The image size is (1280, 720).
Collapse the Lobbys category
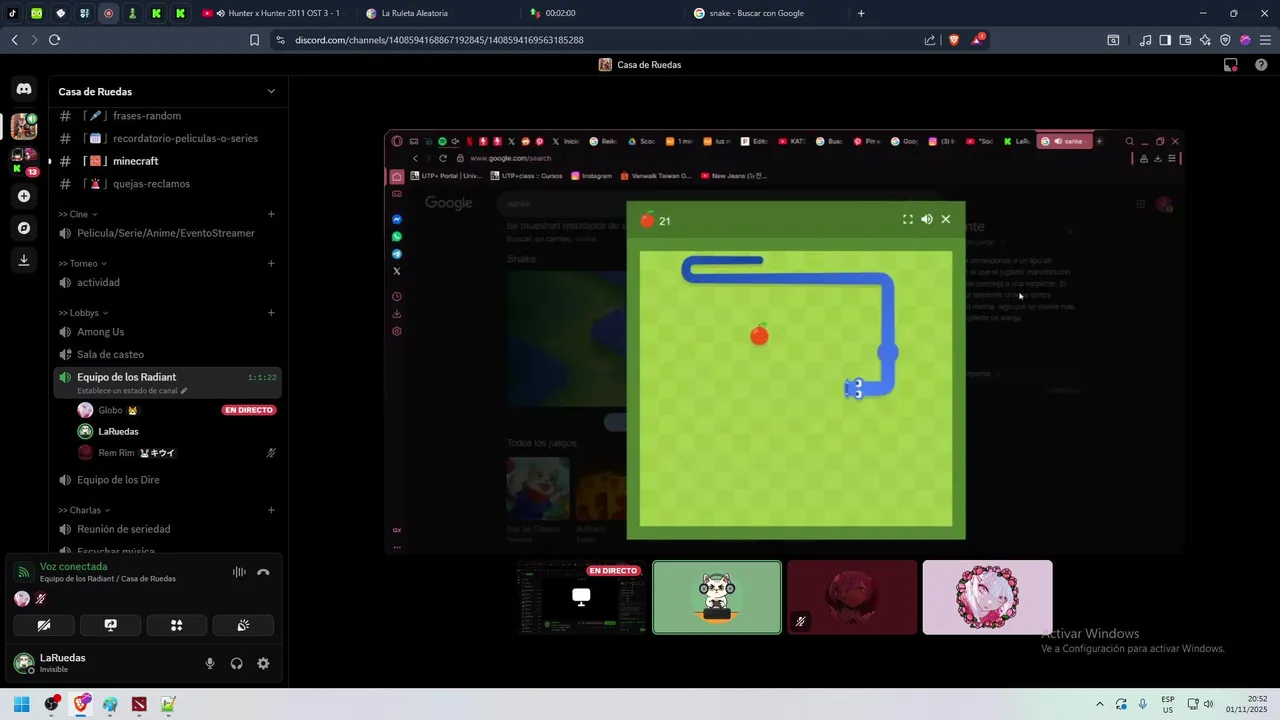84,313
